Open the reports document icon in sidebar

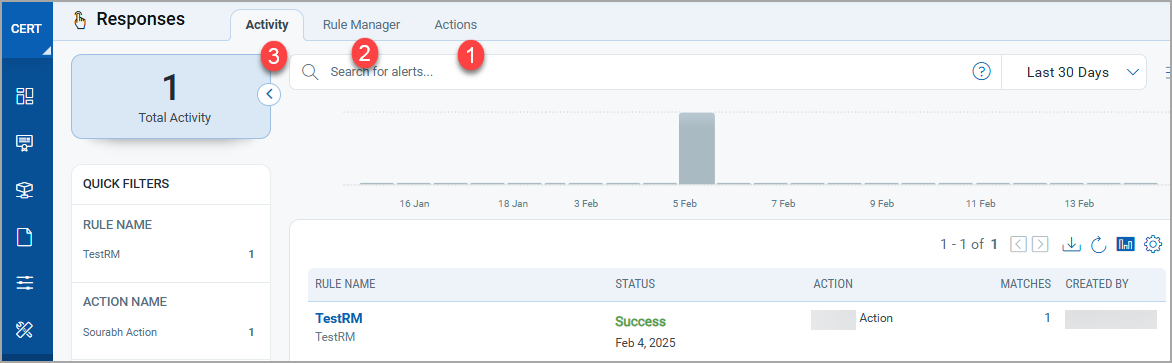coord(25,237)
